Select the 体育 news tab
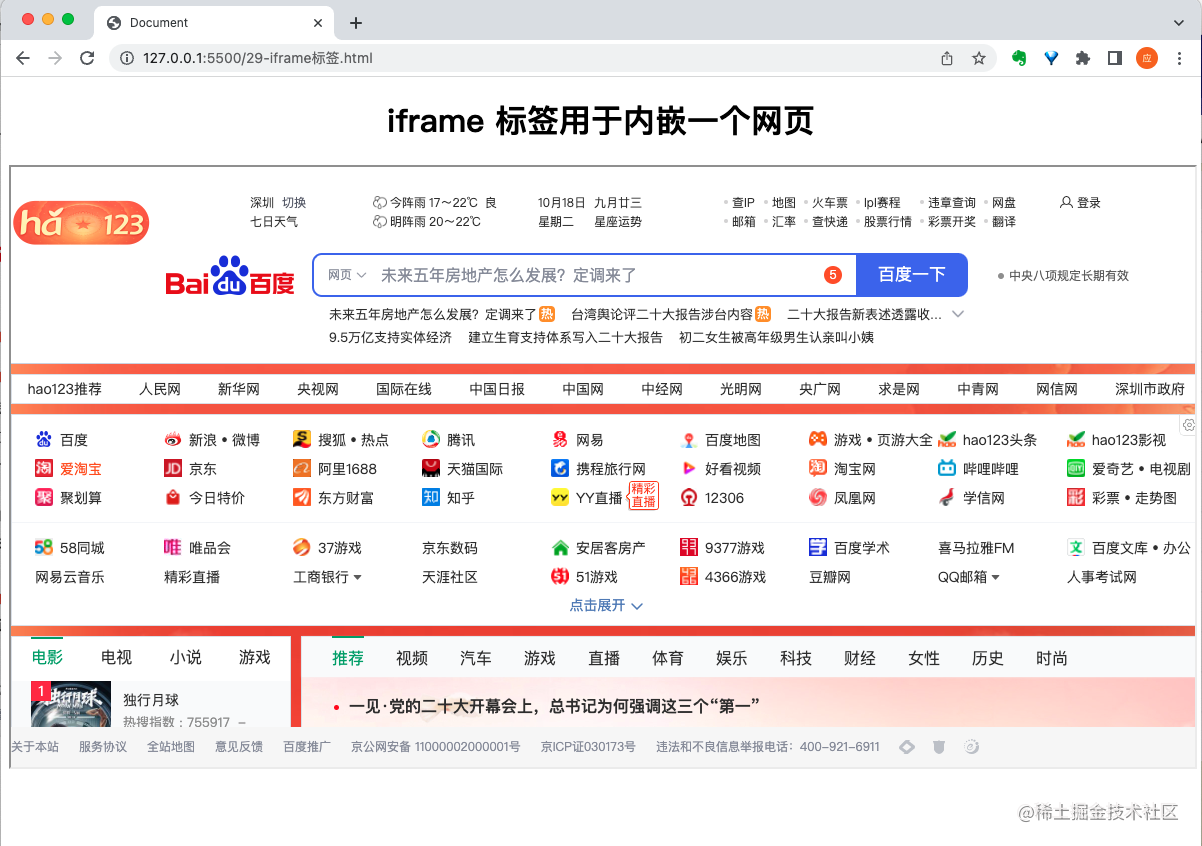The image size is (1202, 846). coord(668,658)
